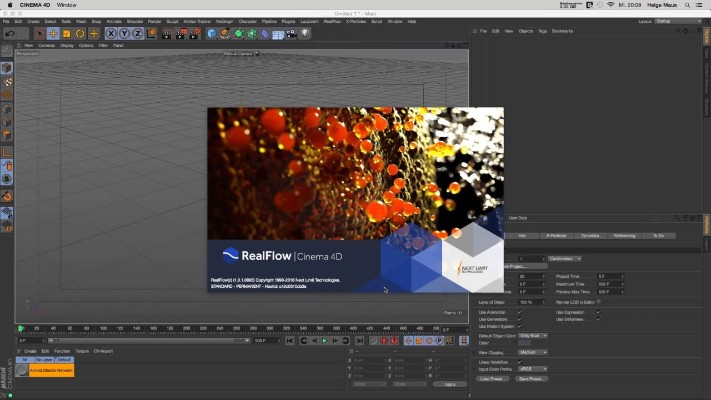
Task: Click Make Editable icon in left palette
Action: pyautogui.click(x=7, y=51)
